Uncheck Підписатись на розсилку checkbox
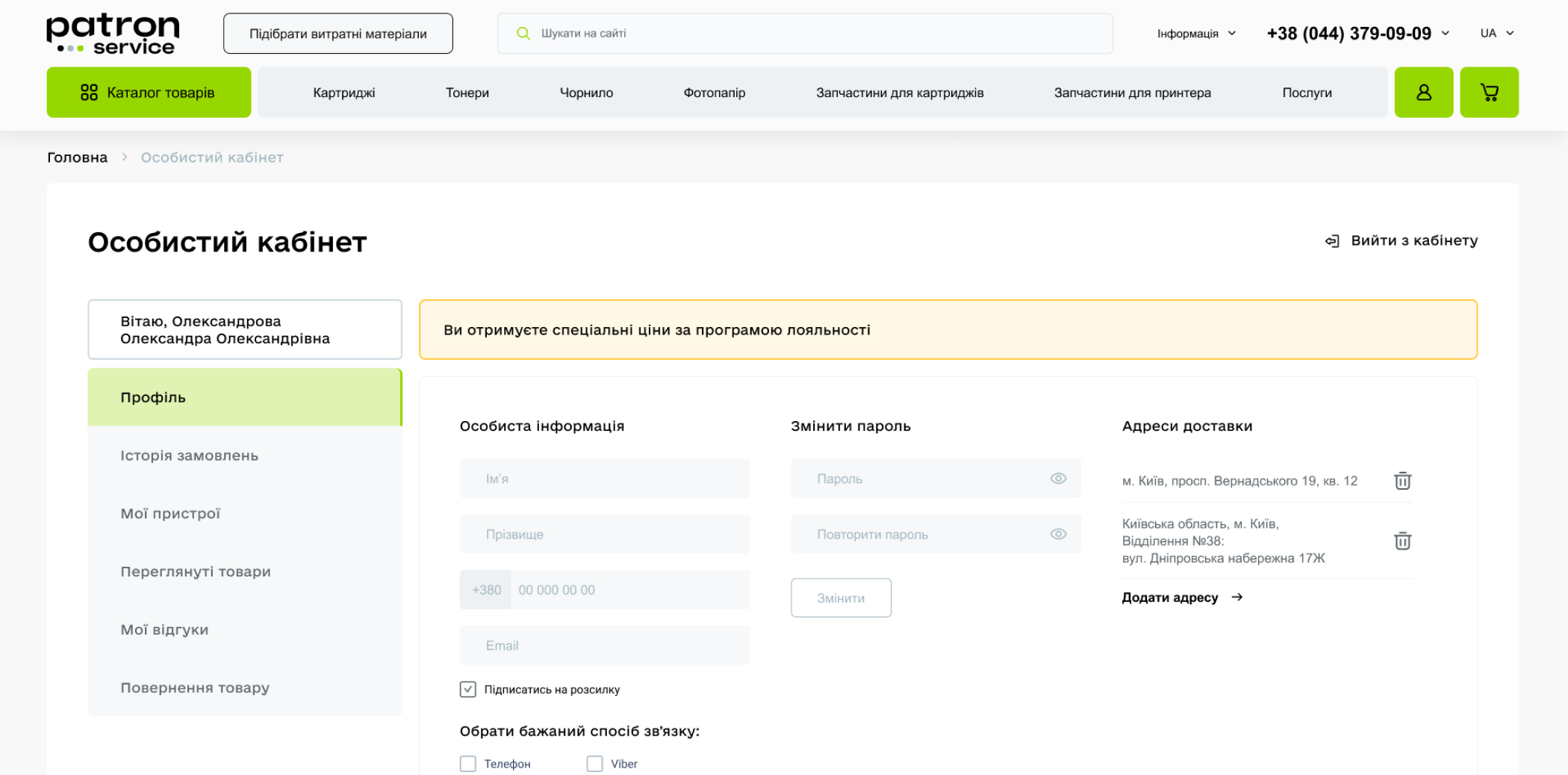1568x775 pixels. tap(468, 689)
